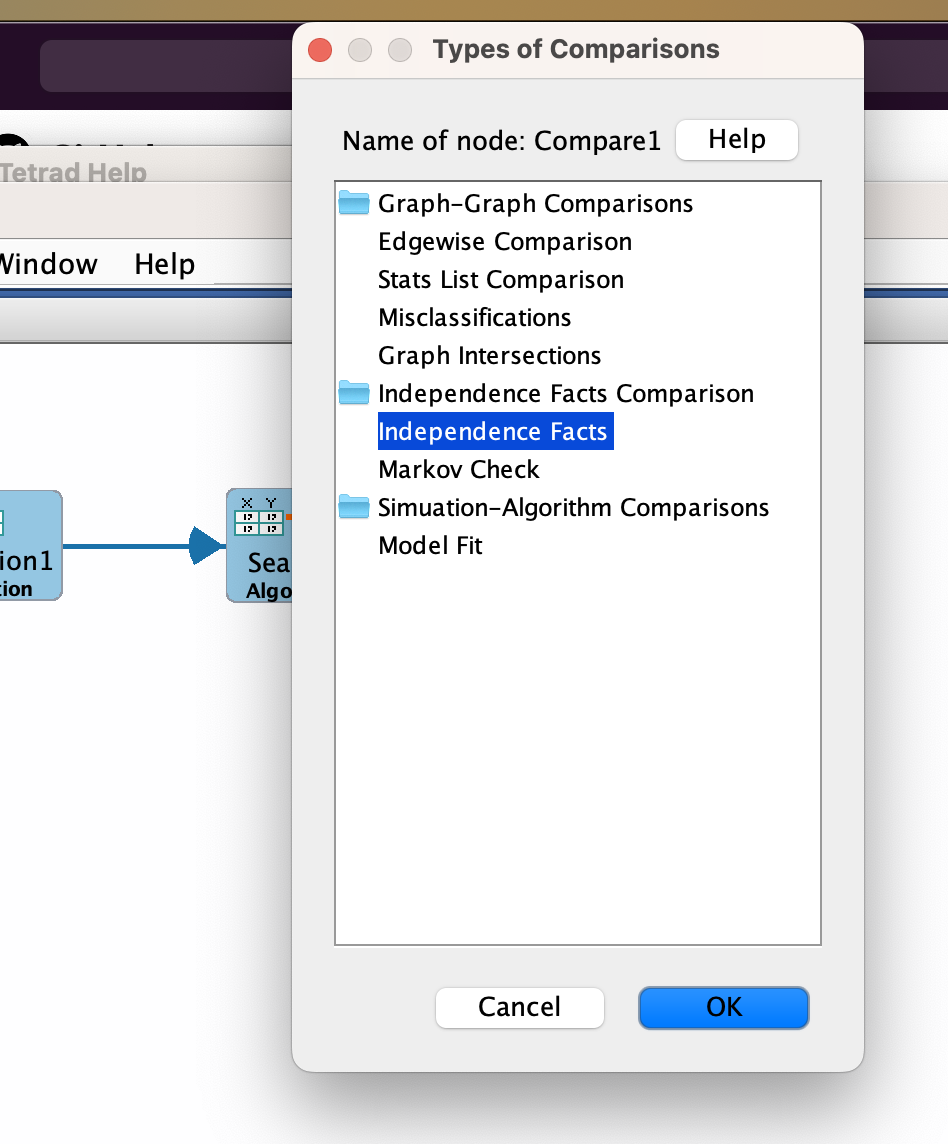Dismiss the dialog with Cancel
The image size is (948, 1144).
click(x=519, y=1008)
